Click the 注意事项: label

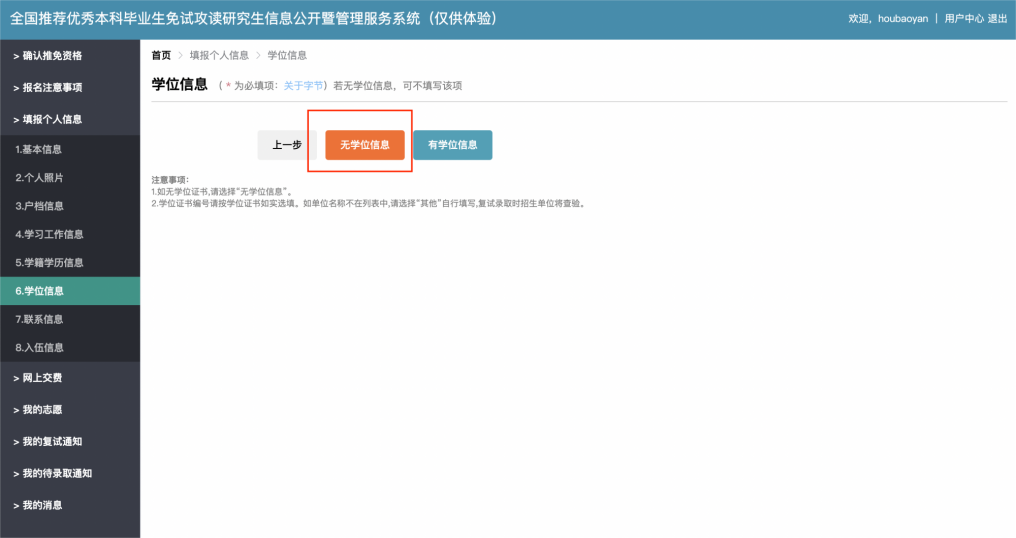tap(170, 180)
